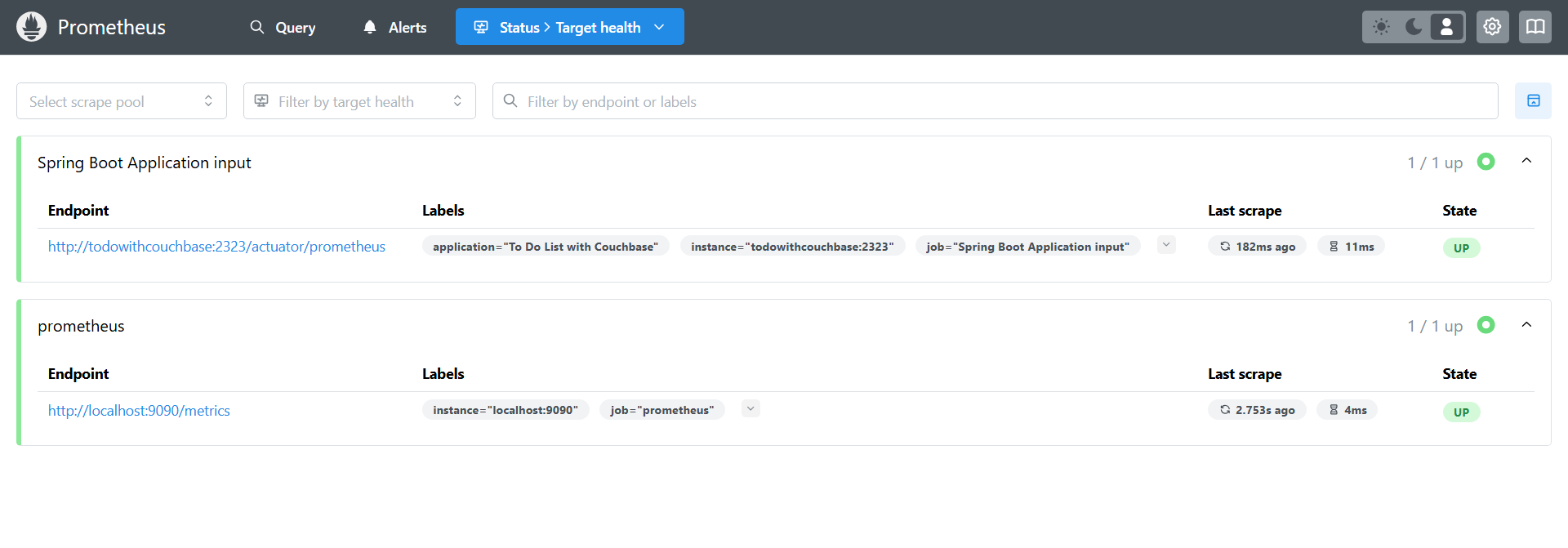The image size is (1568, 548).
Task: Open the Alerts page
Action: [x=395, y=27]
